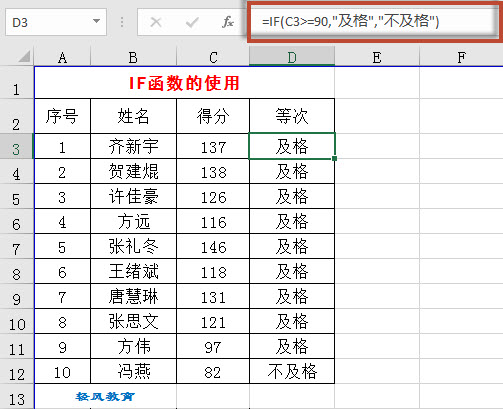503x409 pixels.
Task: Select column C header
Action: [x=213, y=57]
